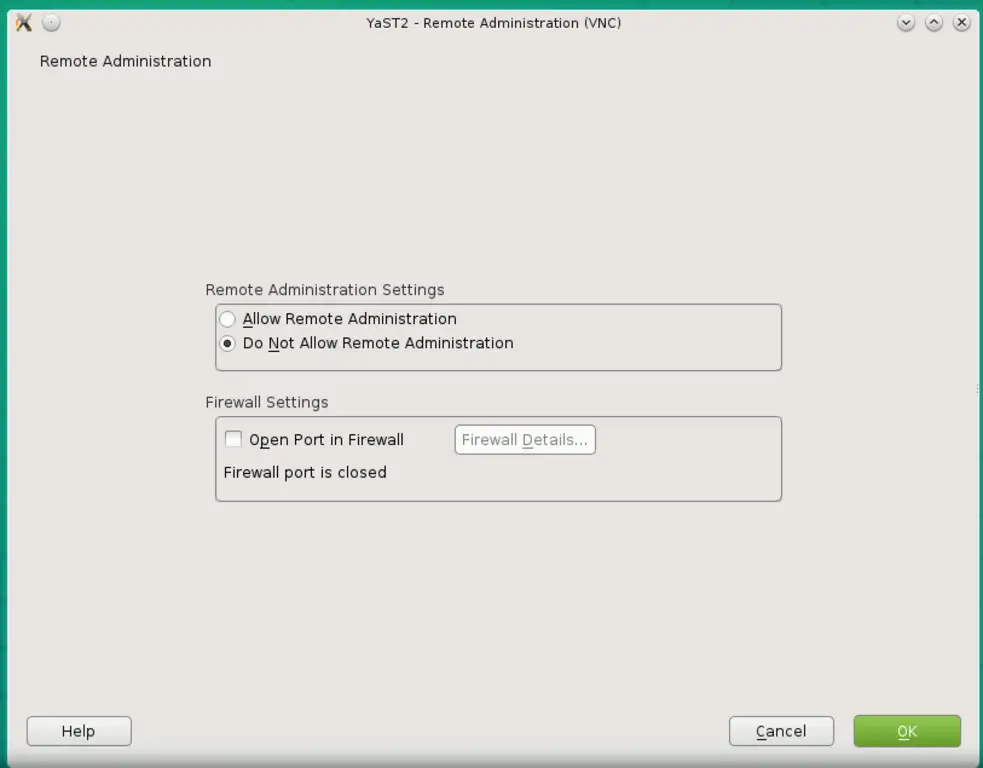
Task: Open Firewall Details dialog
Action: 525,439
